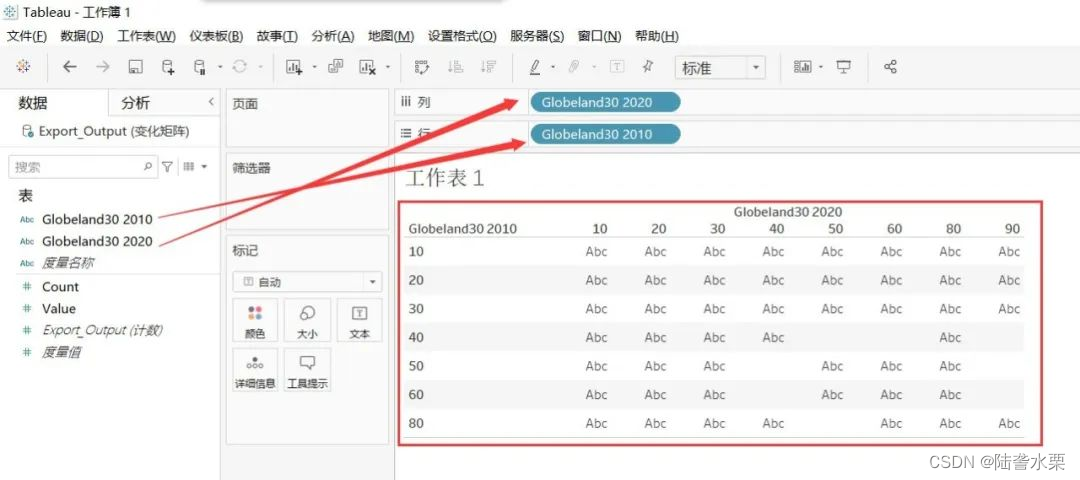Collapse the side pane chevron

pyautogui.click(x=211, y=102)
